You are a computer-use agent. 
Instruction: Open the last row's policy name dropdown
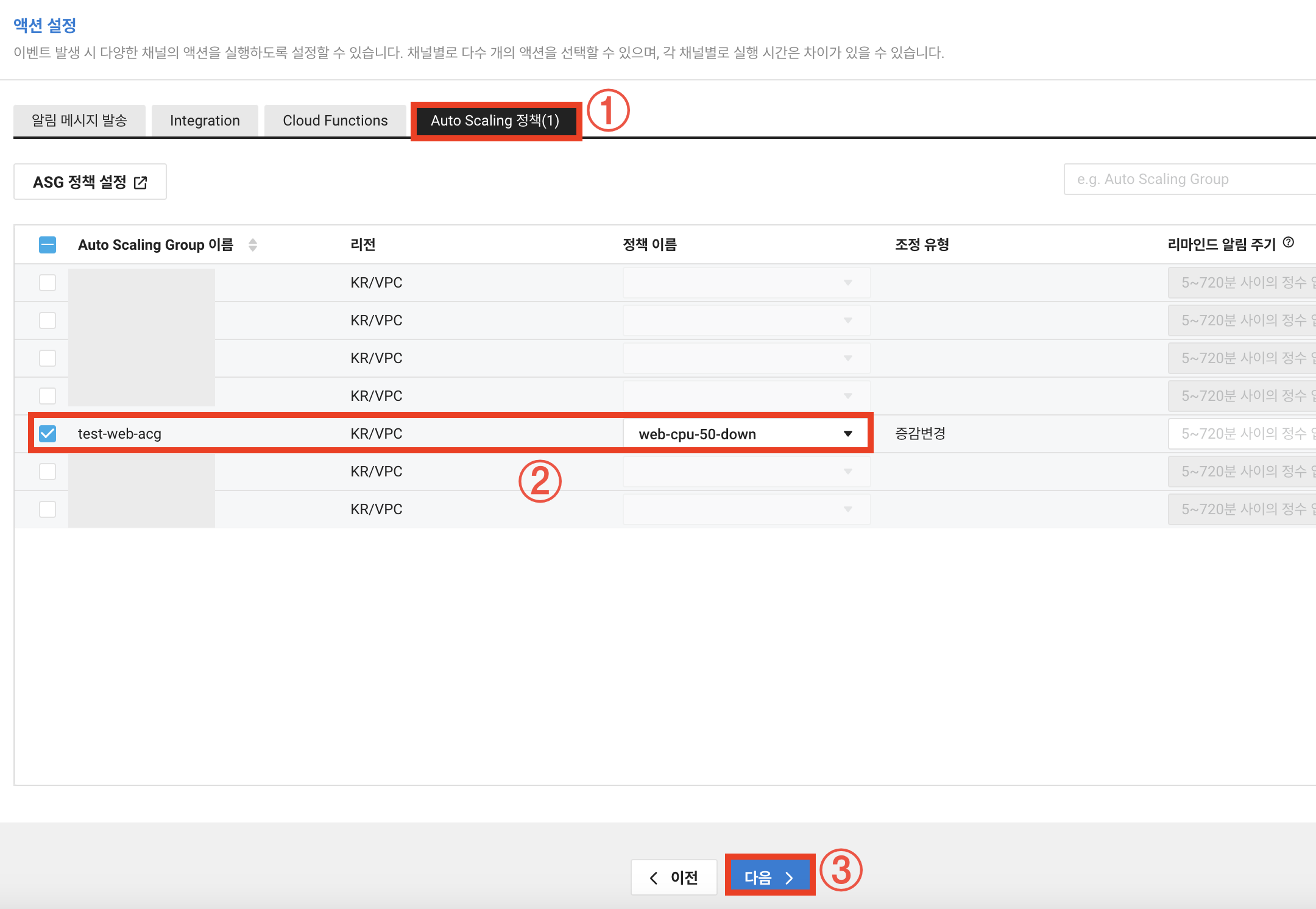tap(746, 509)
